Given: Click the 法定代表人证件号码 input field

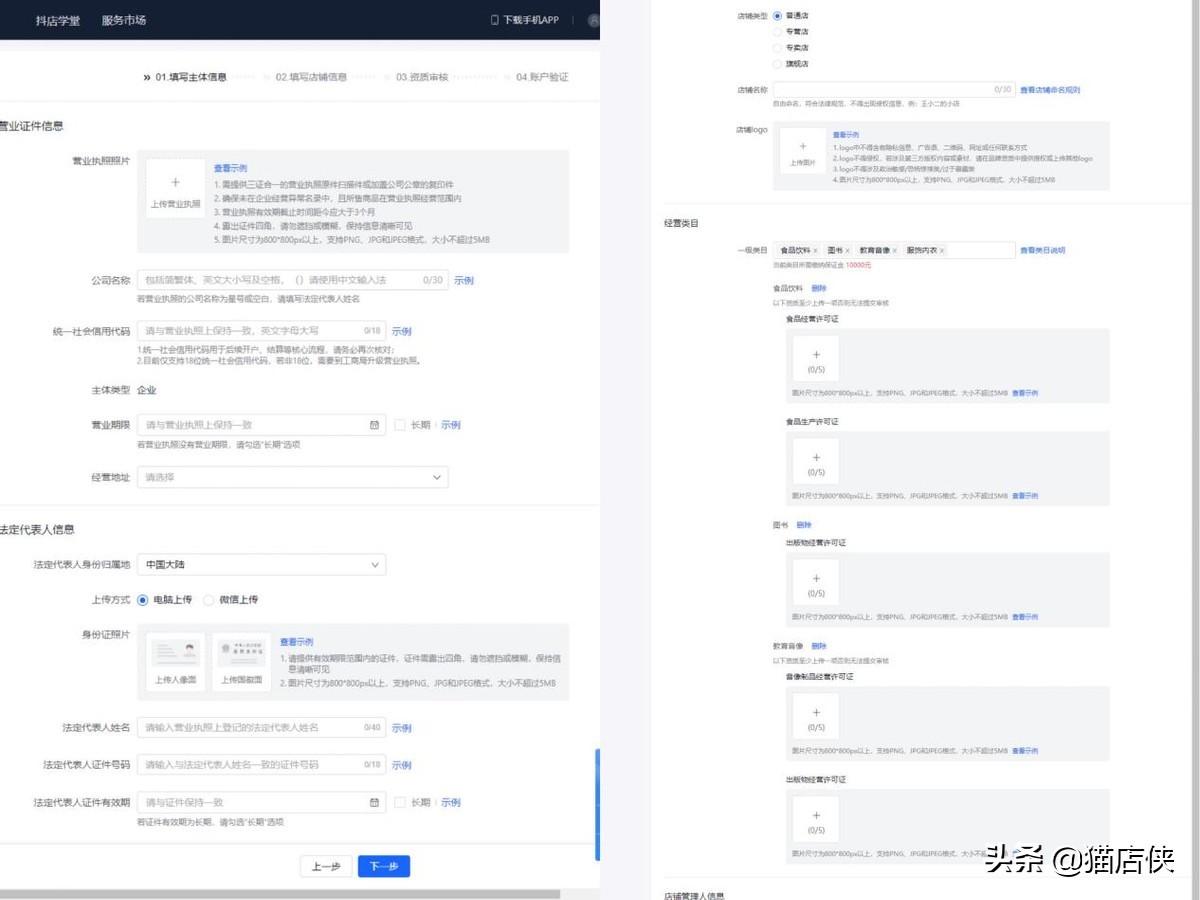Looking at the screenshot, I should click(261, 765).
